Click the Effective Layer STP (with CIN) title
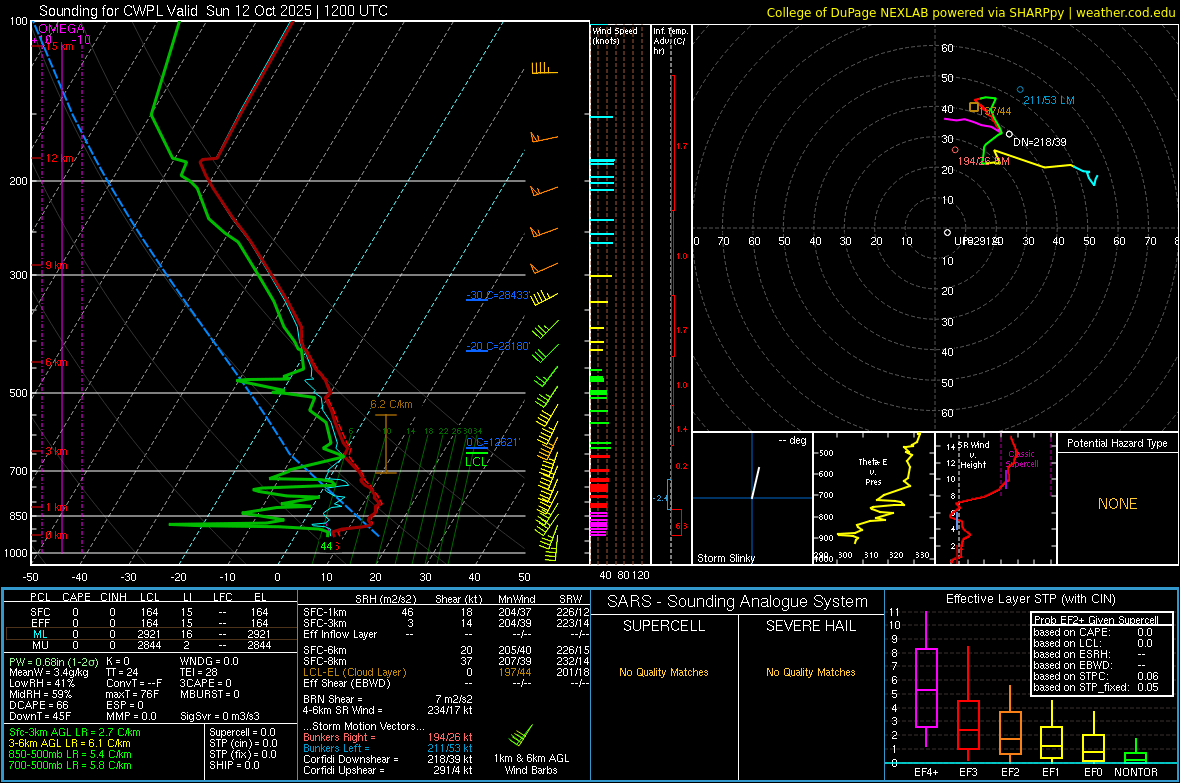 point(1030,599)
